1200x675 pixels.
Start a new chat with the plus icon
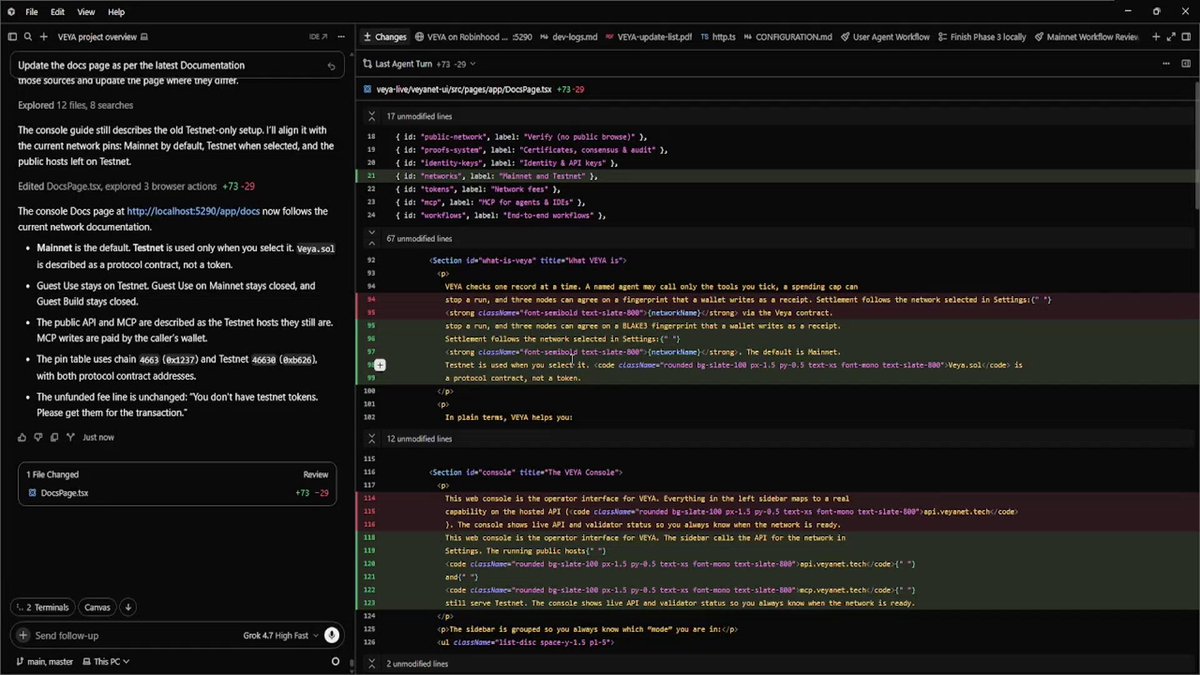[x=44, y=37]
